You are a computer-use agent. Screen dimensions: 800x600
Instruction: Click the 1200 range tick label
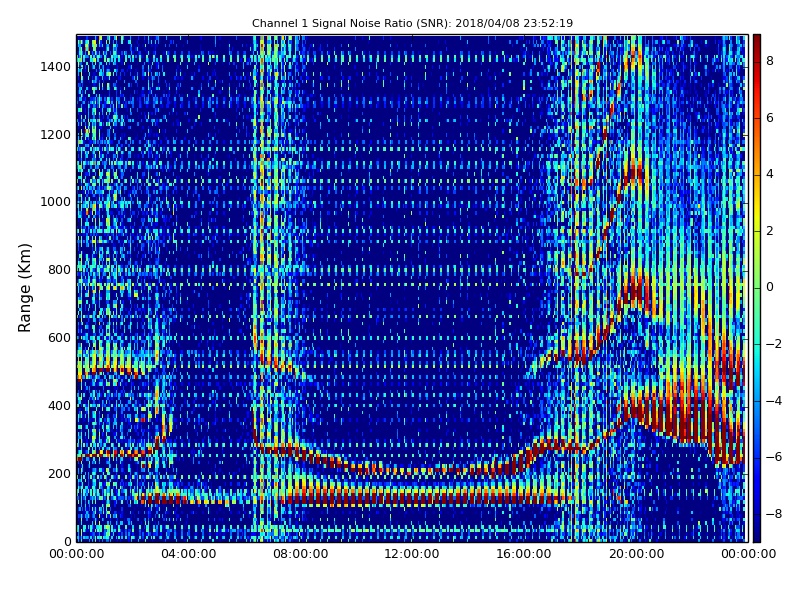click(x=56, y=135)
